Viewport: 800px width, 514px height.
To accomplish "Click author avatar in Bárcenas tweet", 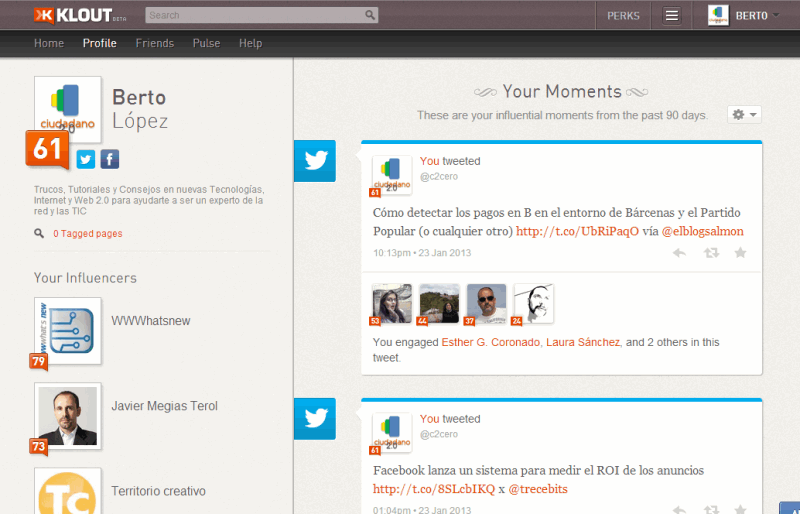I will click(392, 175).
